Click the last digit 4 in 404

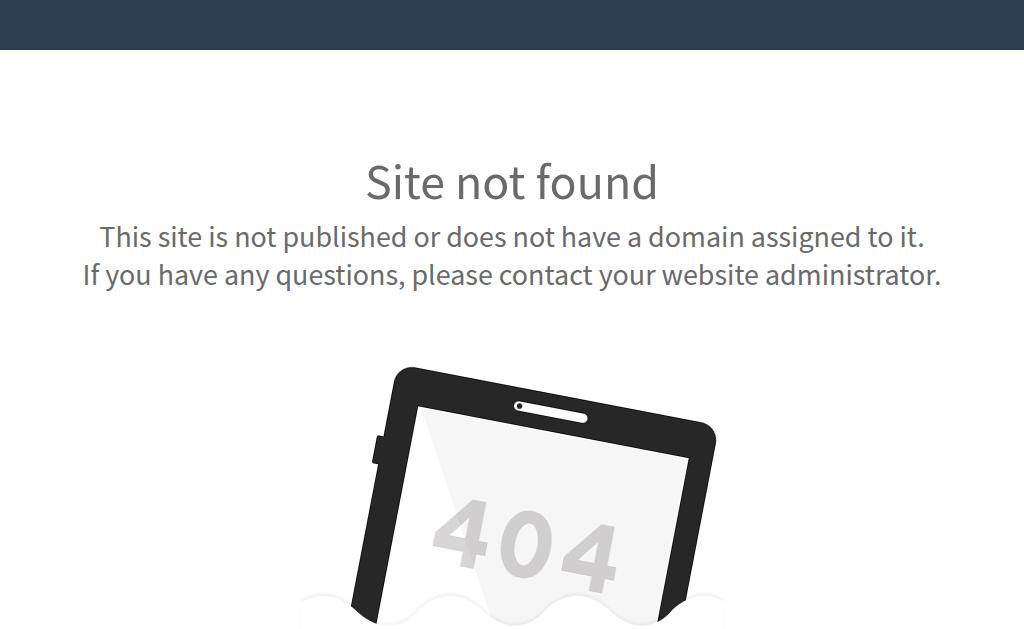click(590, 556)
